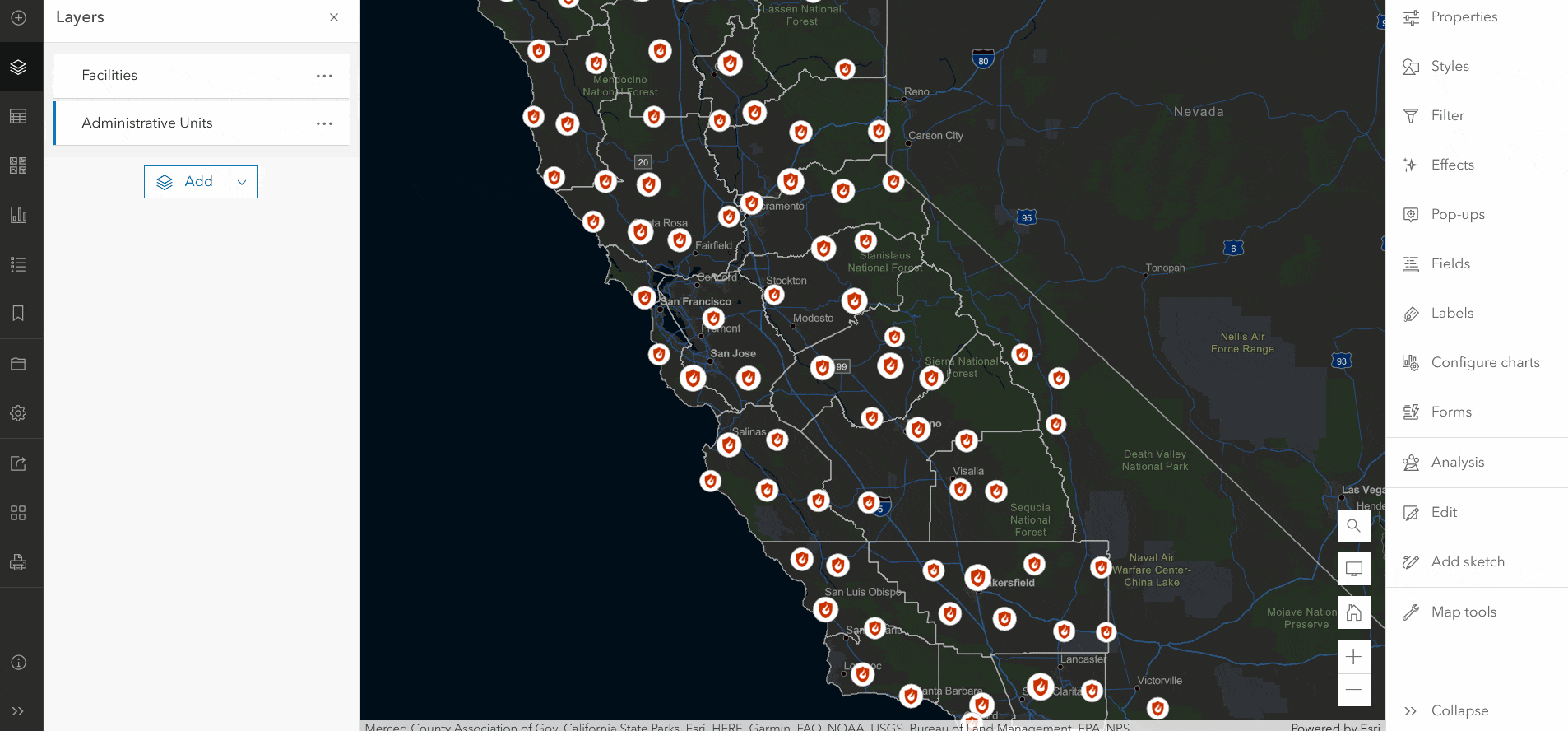Click the Add circle-plus icon in the dark sidebar

pos(18,17)
